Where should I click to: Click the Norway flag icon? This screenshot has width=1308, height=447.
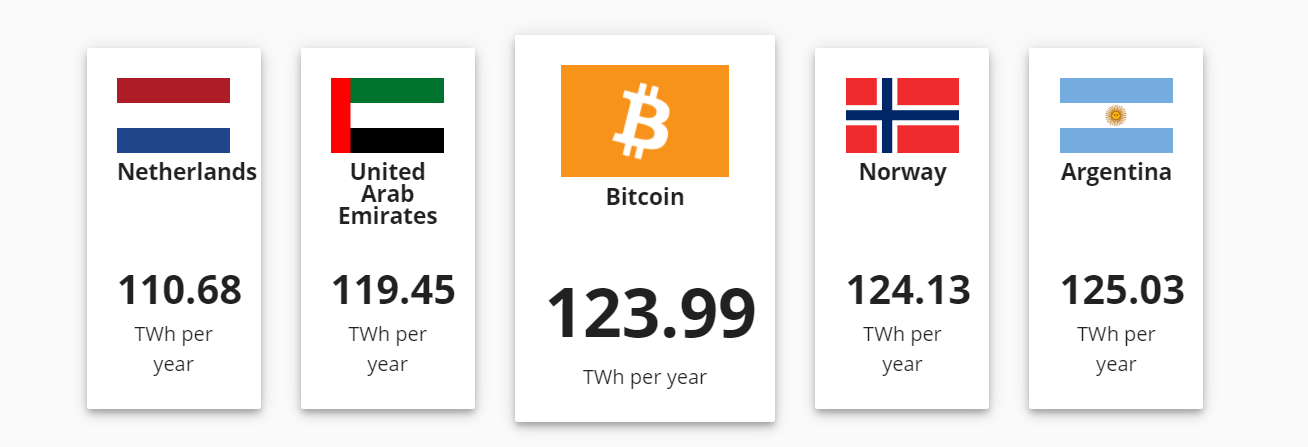pyautogui.click(x=902, y=115)
